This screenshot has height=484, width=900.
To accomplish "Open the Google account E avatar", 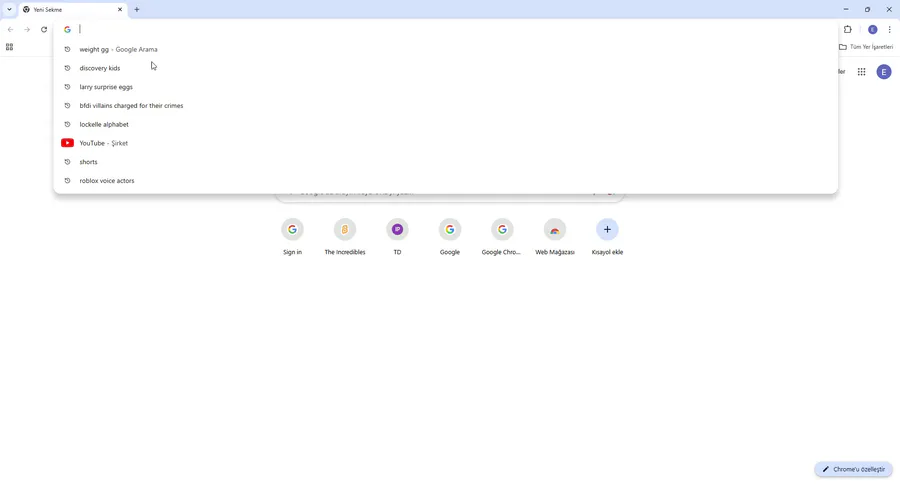I will [x=884, y=72].
